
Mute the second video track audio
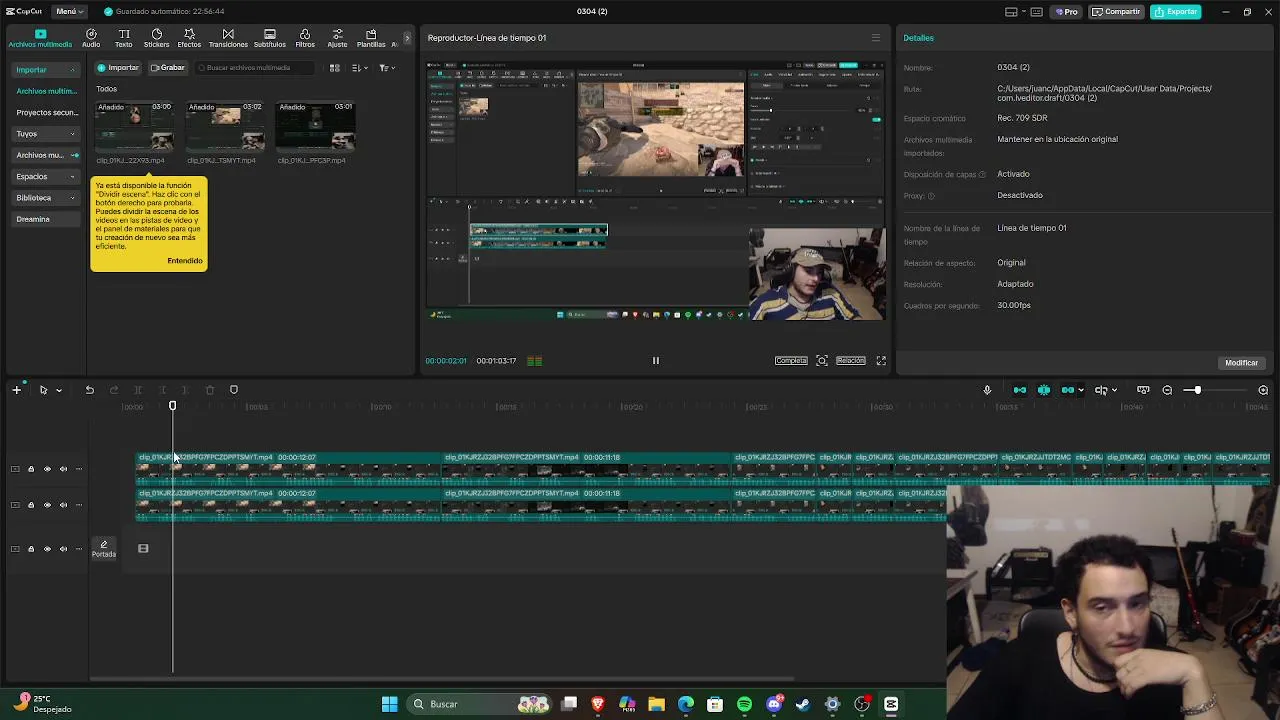point(63,505)
